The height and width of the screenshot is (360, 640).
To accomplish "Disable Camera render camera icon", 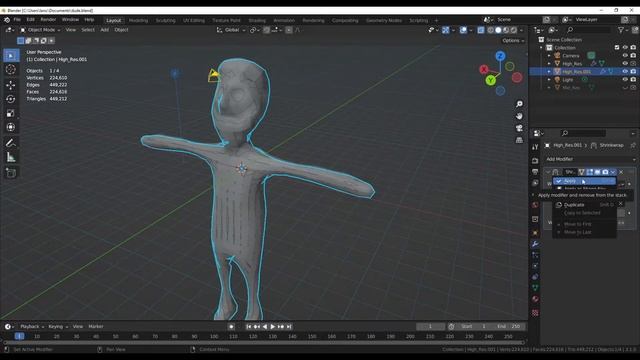I will tap(633, 56).
